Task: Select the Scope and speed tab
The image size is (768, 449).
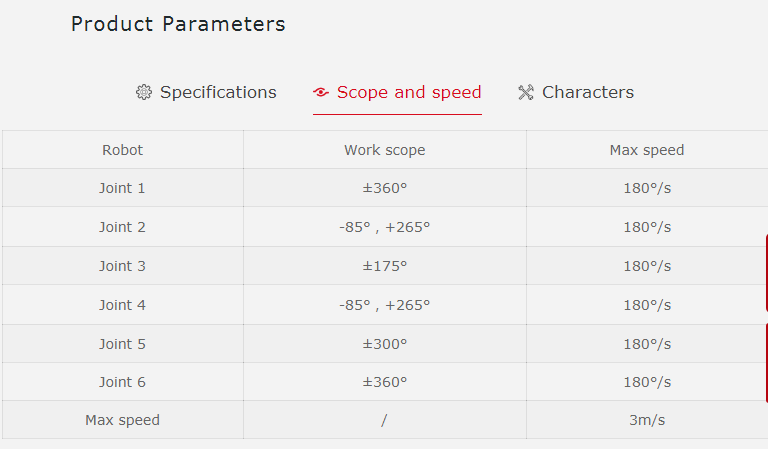Action: tap(408, 93)
